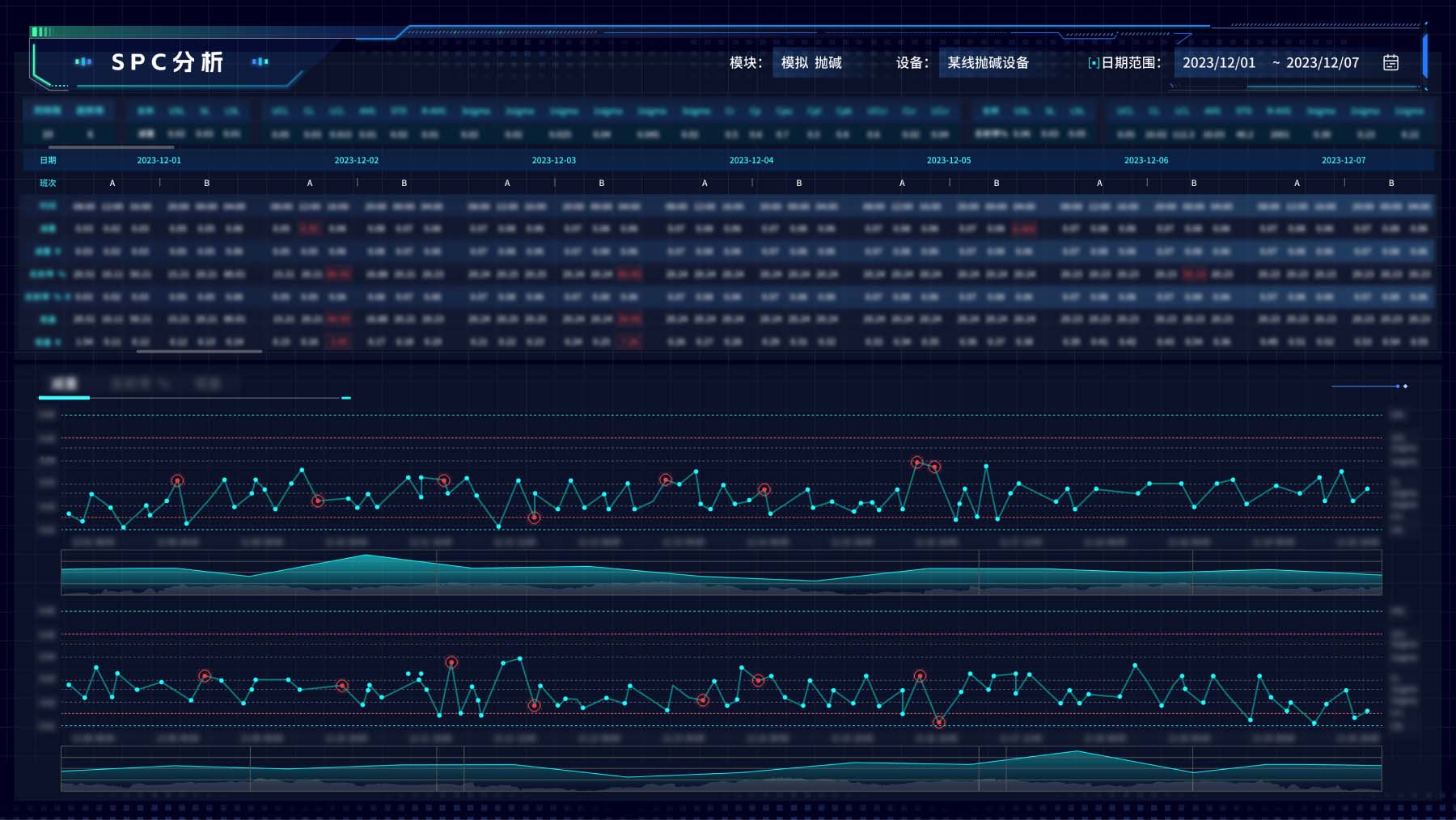
Task: Select shift A under 2023-12-01
Action: pyautogui.click(x=112, y=184)
